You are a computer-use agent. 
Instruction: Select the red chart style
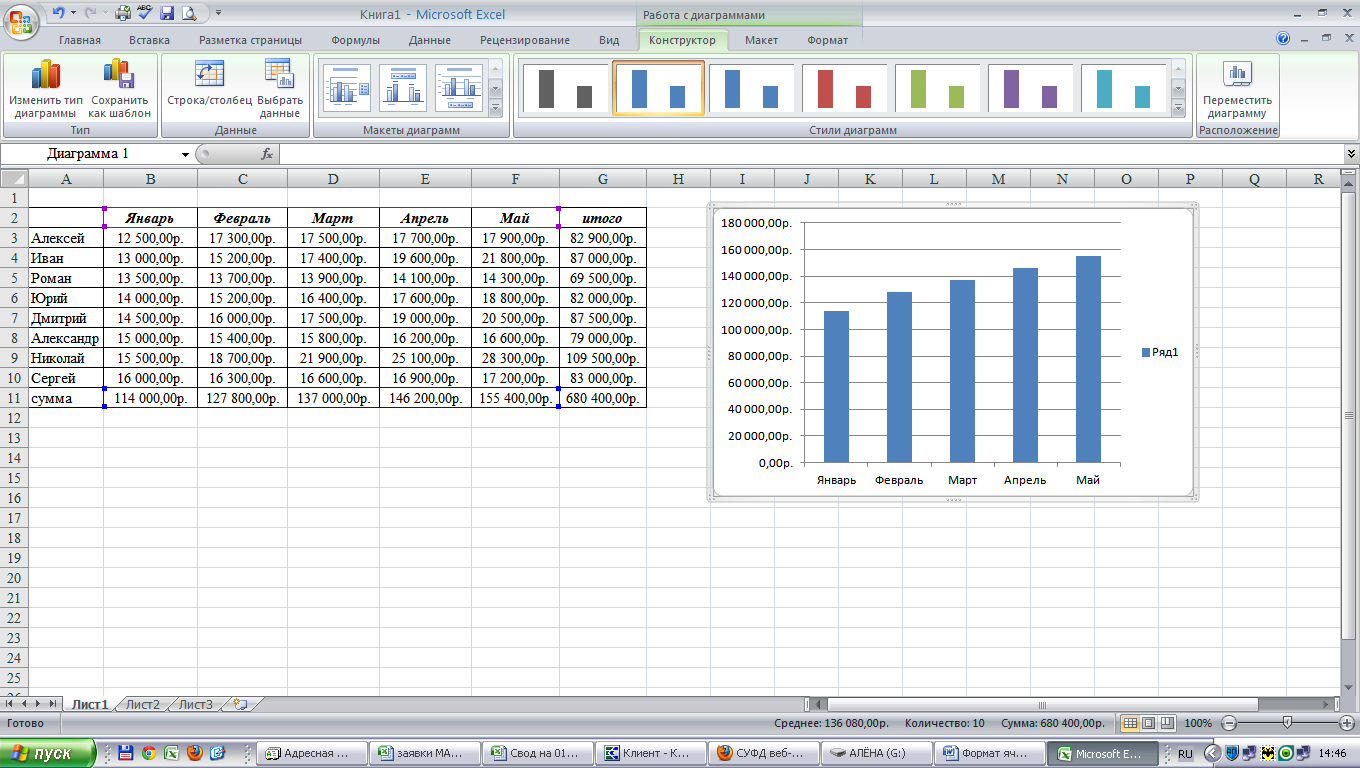click(x=843, y=89)
